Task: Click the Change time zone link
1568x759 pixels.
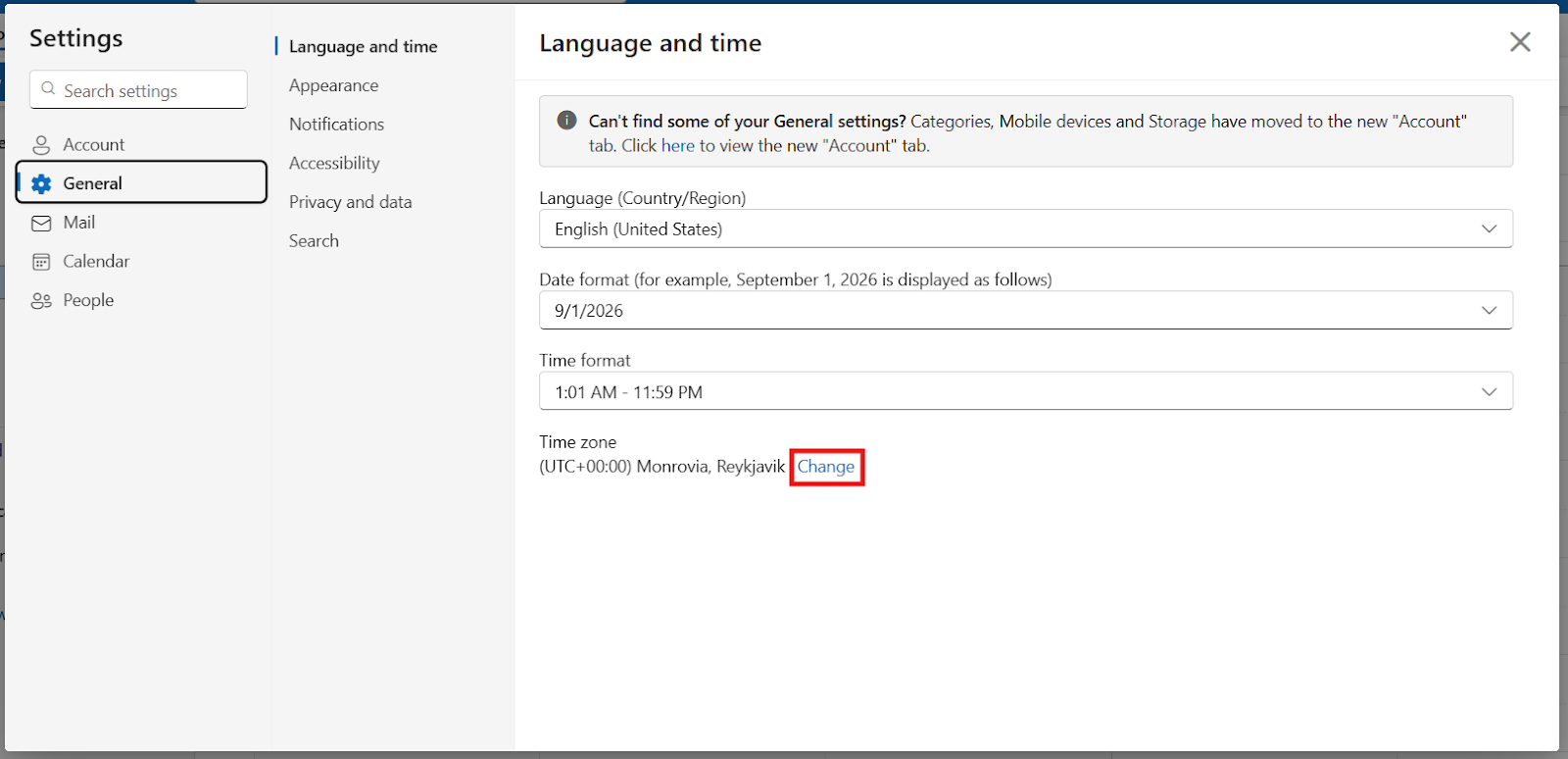Action: pyautogui.click(x=825, y=467)
